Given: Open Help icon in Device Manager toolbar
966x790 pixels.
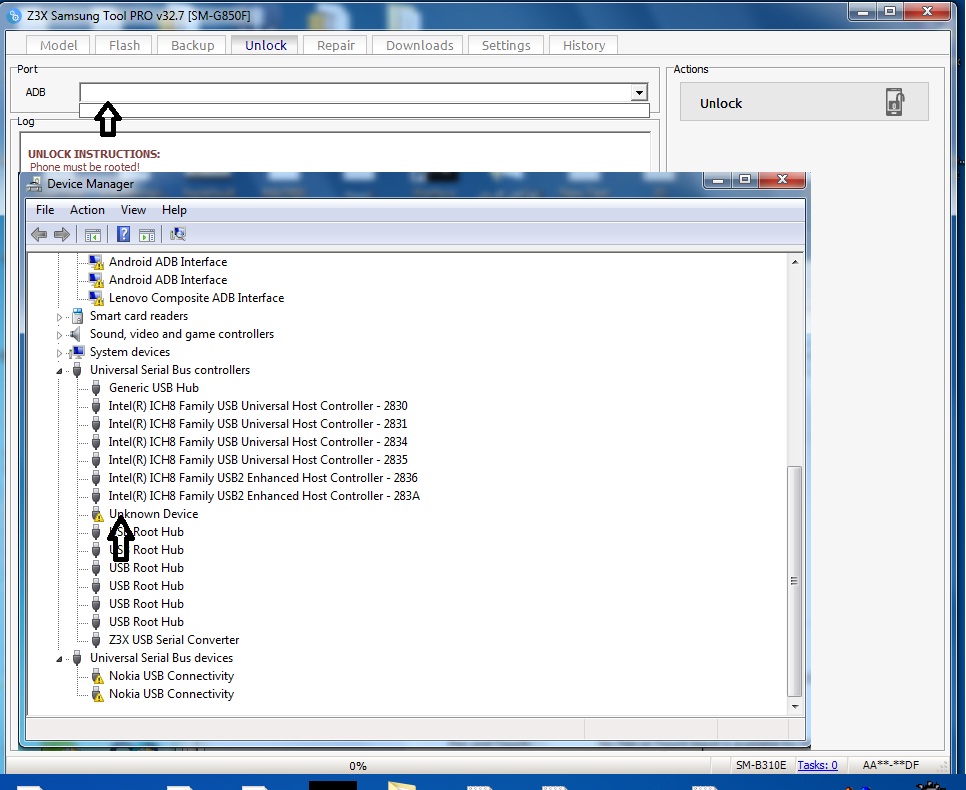Looking at the screenshot, I should tap(123, 234).
